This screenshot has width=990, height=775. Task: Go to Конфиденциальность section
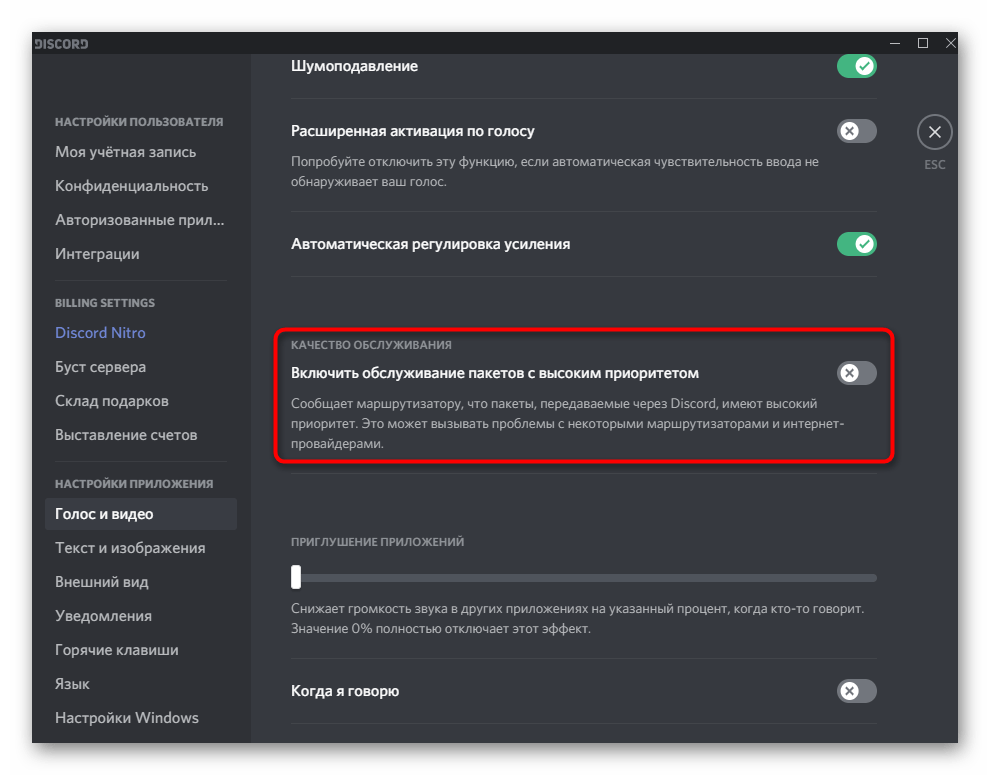pos(131,186)
